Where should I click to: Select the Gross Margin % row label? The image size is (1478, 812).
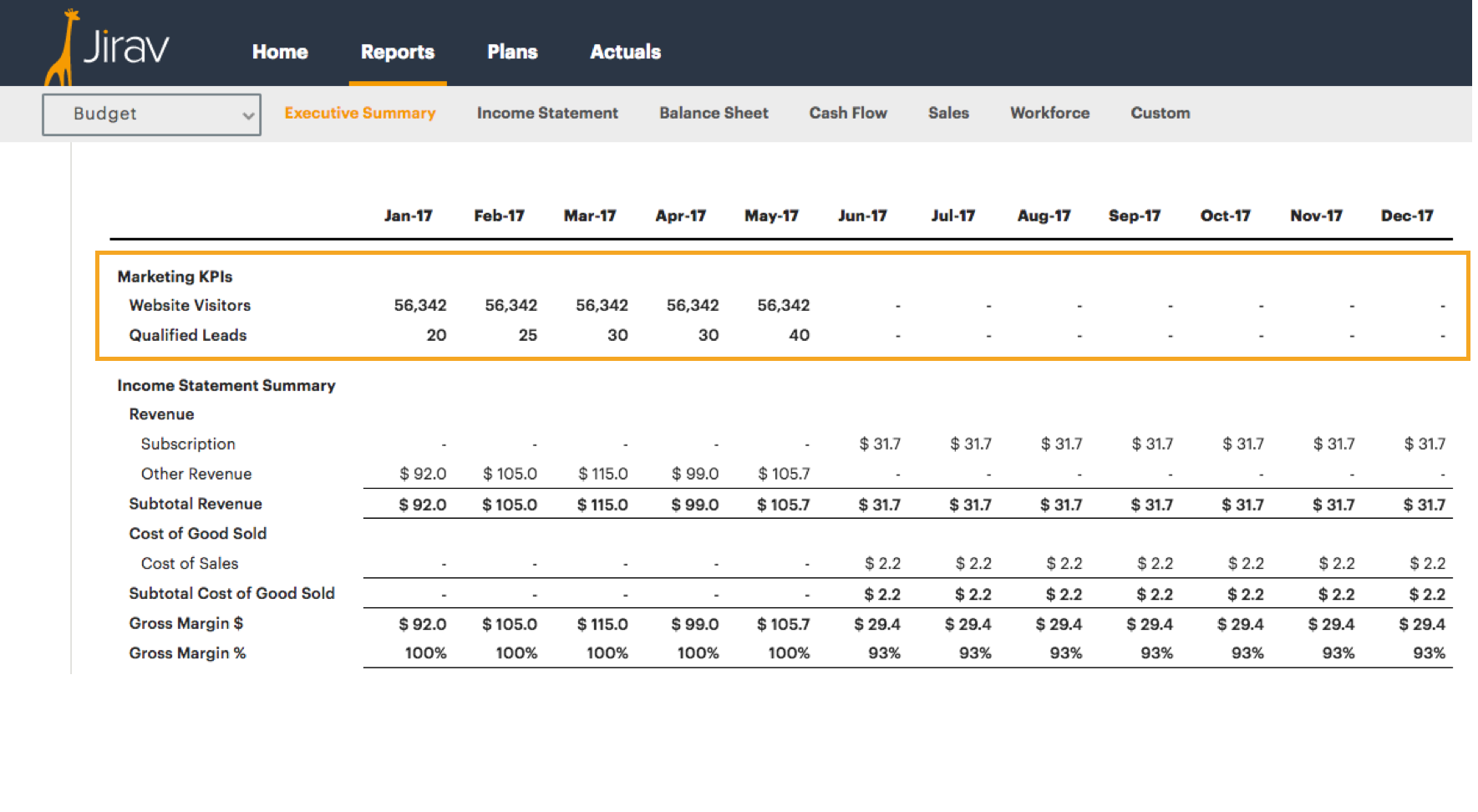click(x=187, y=652)
